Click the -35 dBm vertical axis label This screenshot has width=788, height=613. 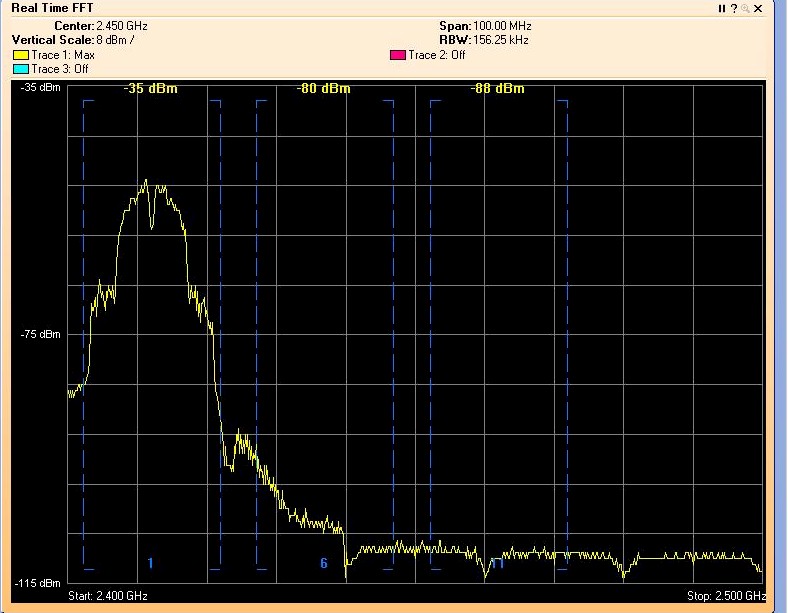(x=40, y=87)
